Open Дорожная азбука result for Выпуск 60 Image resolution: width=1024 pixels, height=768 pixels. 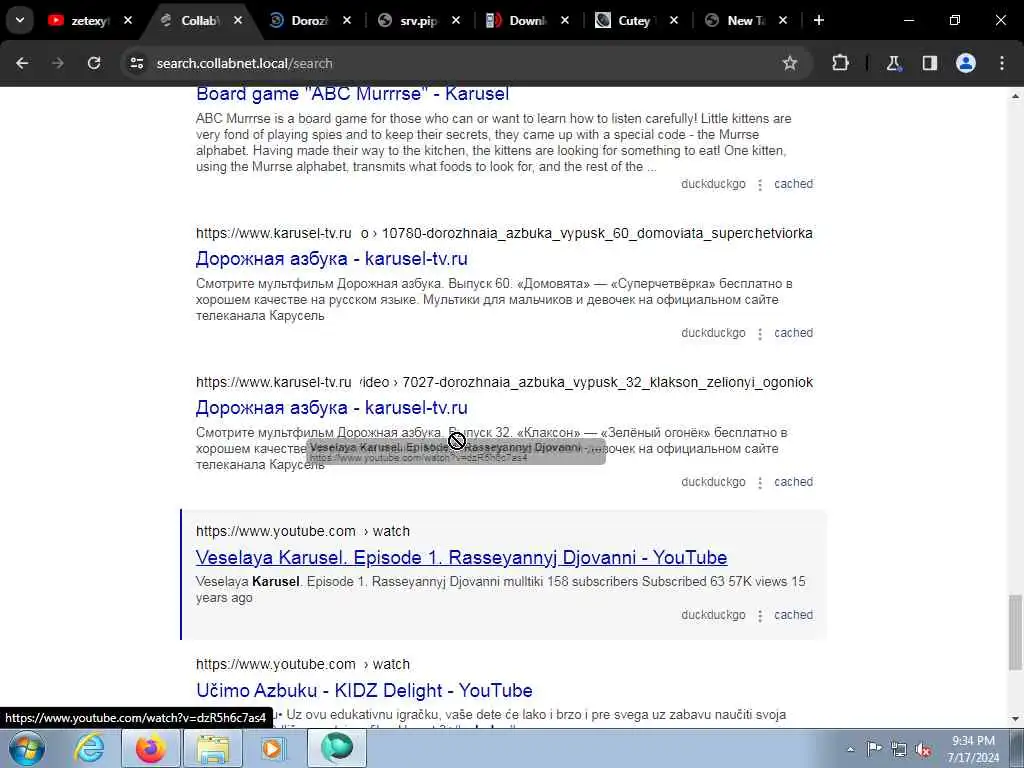point(332,259)
